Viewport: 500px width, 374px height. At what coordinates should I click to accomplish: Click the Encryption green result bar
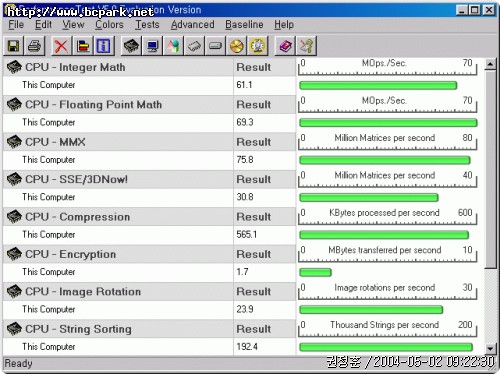315,272
